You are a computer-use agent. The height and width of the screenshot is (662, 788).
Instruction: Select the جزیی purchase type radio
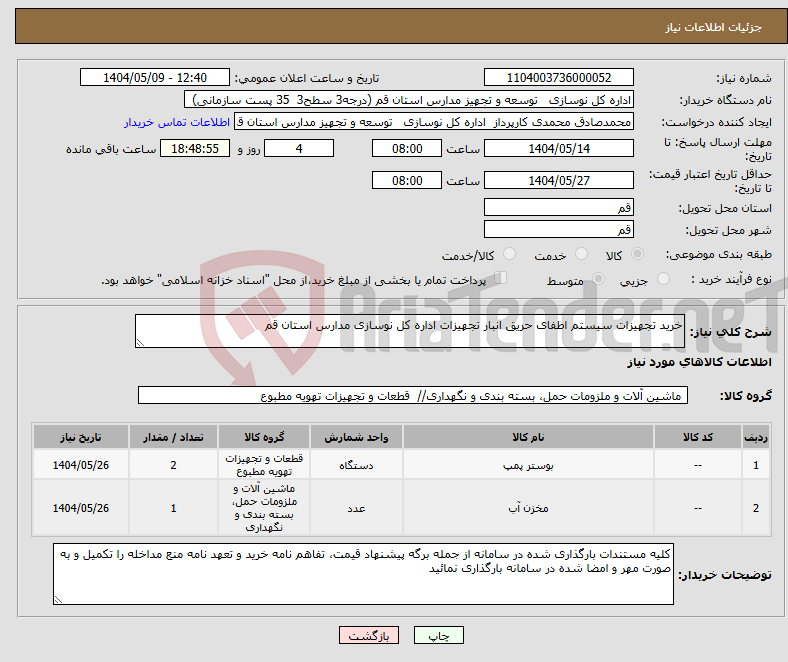pos(663,278)
